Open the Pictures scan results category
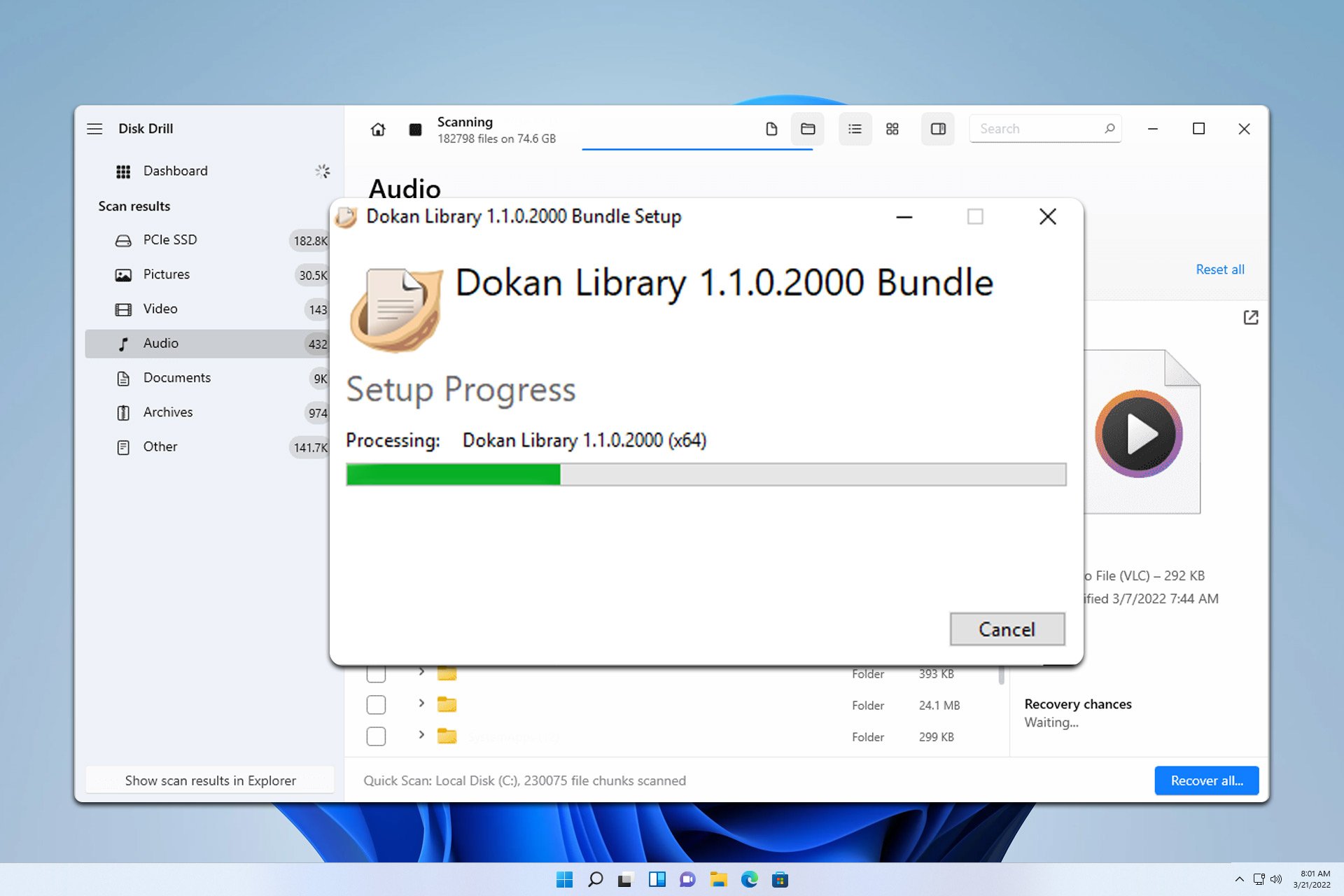The height and width of the screenshot is (896, 1344). tap(166, 274)
